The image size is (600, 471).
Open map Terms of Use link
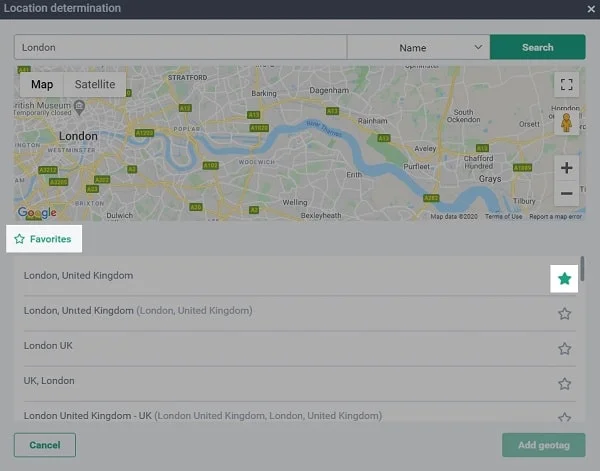[x=503, y=217]
